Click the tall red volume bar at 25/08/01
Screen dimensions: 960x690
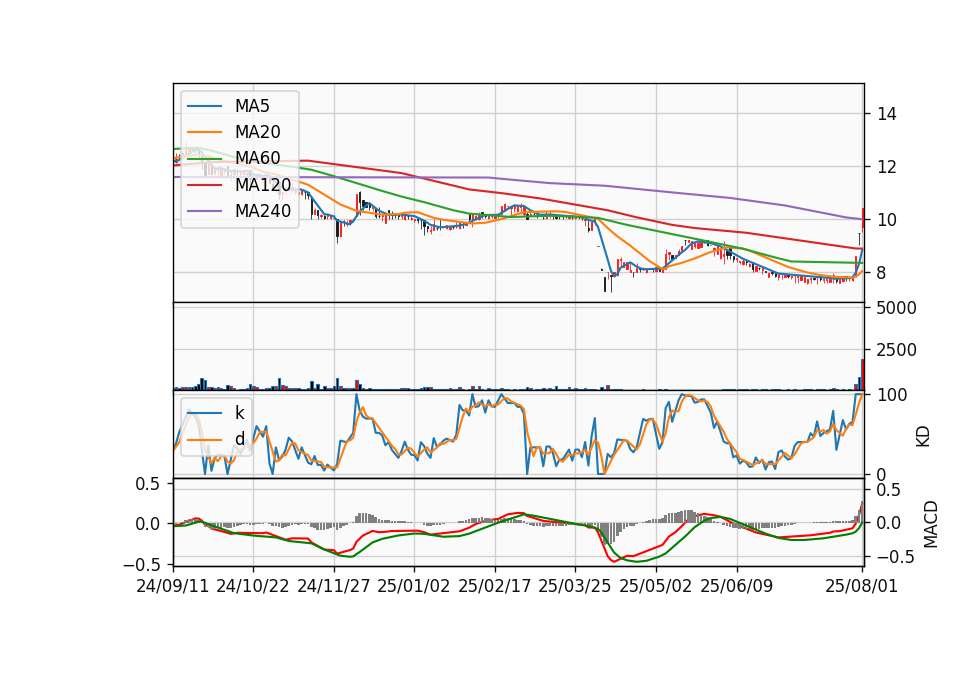coord(863,375)
